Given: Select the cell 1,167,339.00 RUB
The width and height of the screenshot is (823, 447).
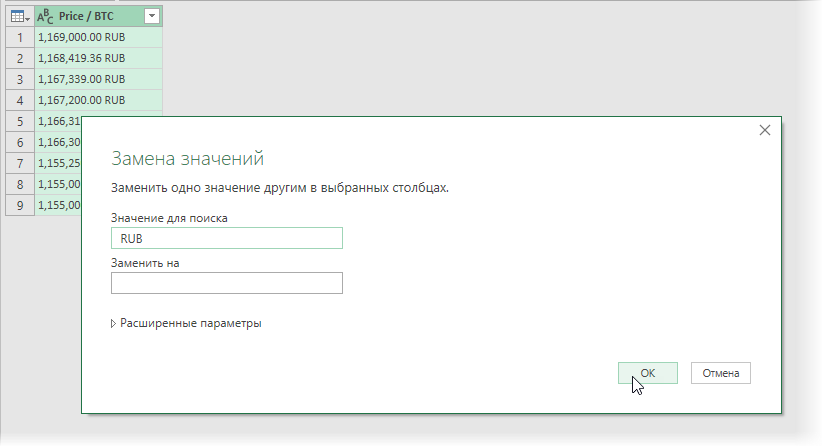Looking at the screenshot, I should click(99, 79).
